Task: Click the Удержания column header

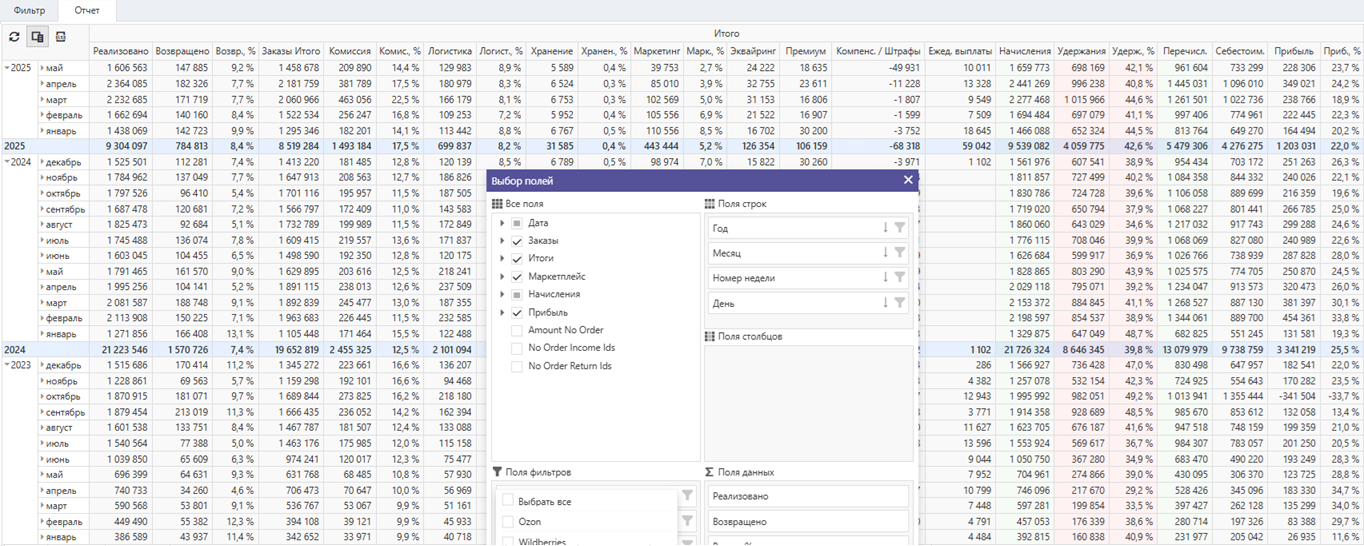Action: [1083, 51]
